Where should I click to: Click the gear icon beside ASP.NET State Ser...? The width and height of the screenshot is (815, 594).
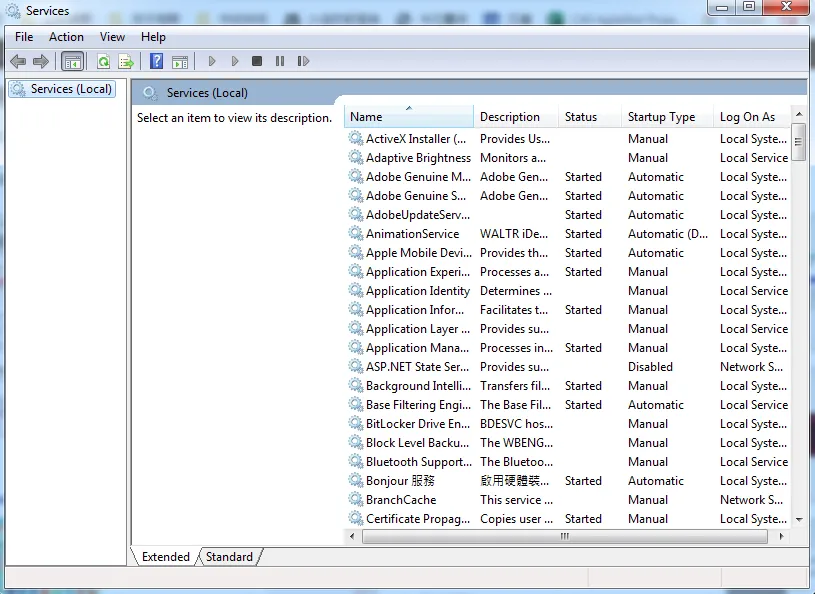356,366
